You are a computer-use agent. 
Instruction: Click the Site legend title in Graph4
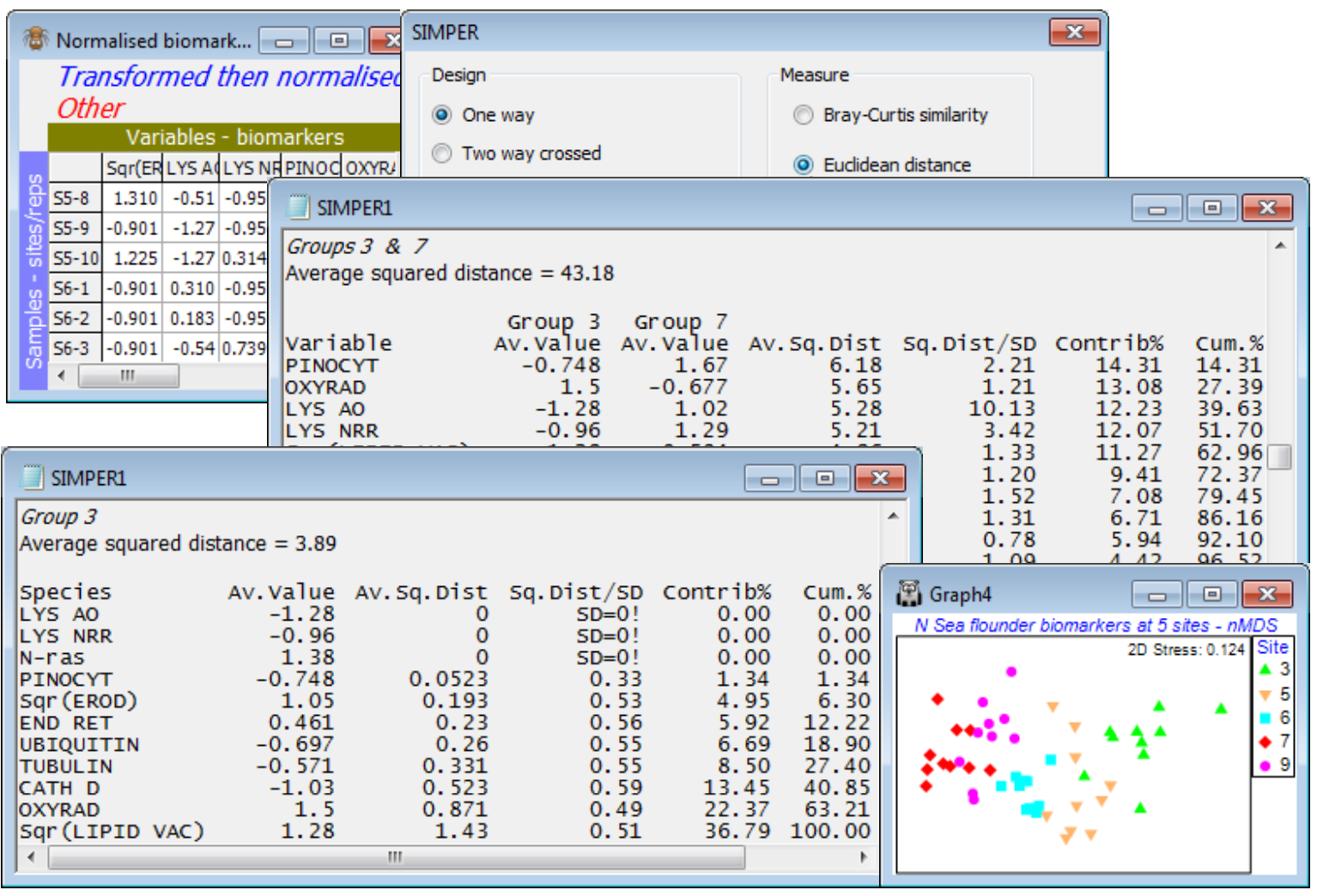point(1272,647)
